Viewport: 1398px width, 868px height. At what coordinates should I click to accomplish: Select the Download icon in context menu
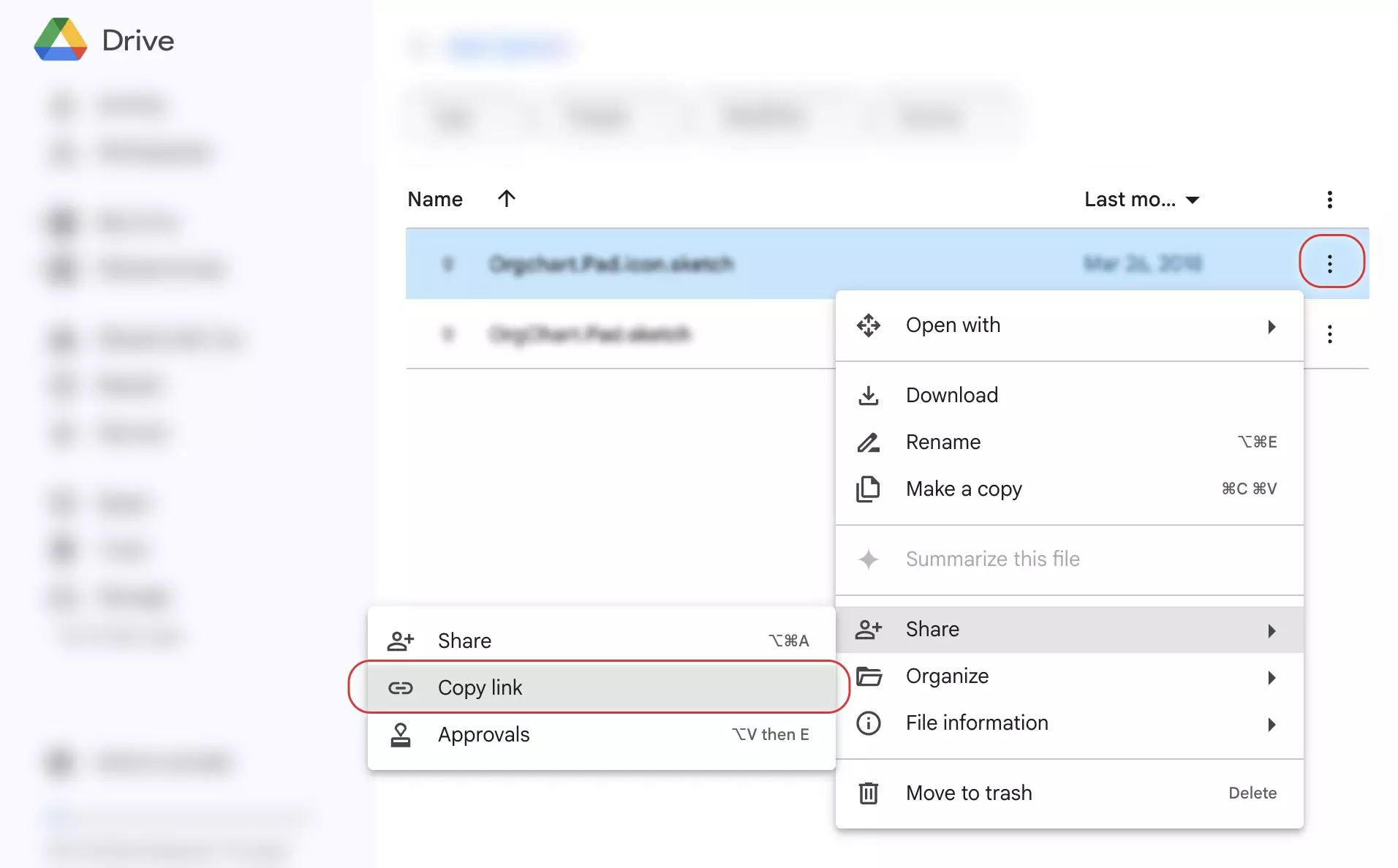[869, 395]
